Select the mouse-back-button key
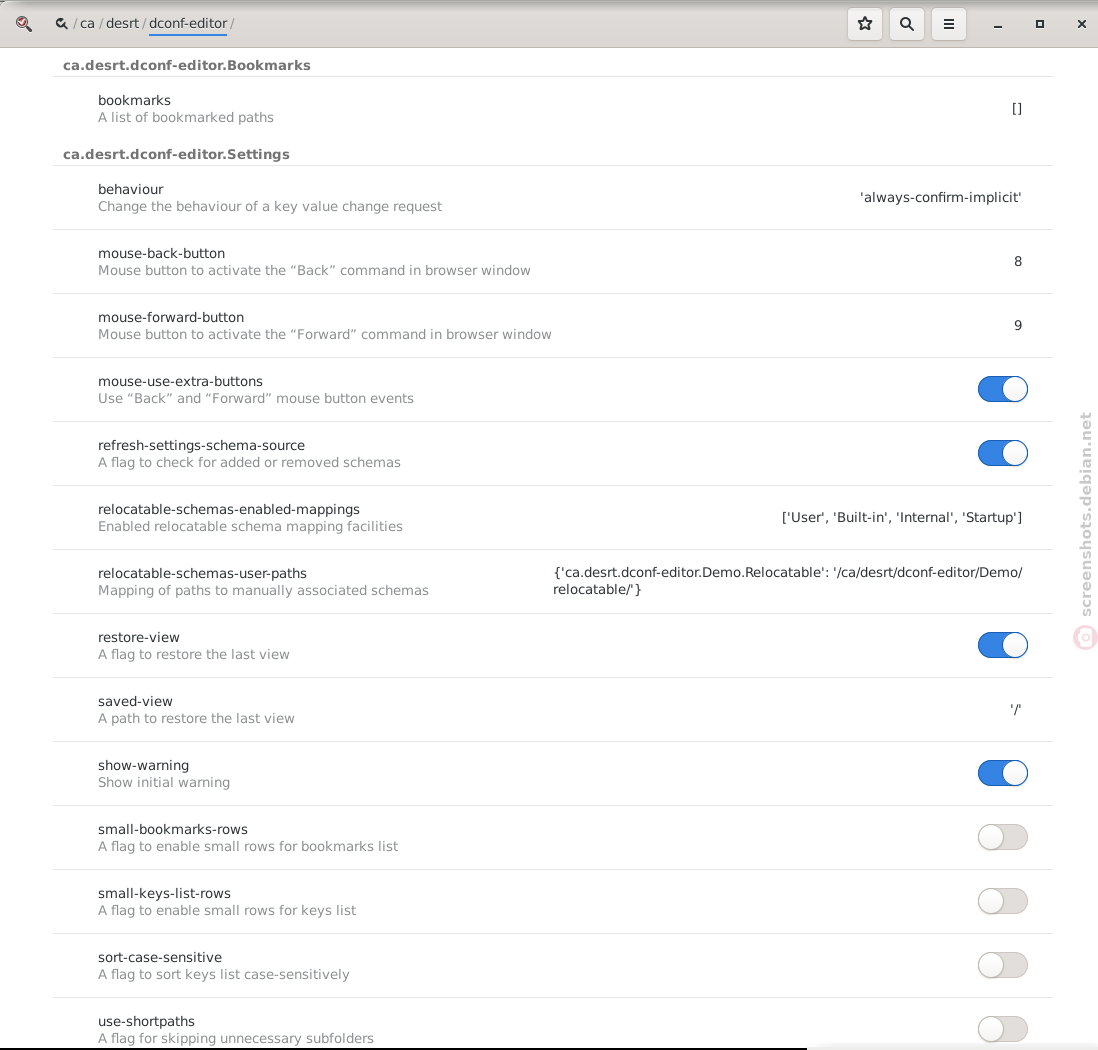Screen dimensions: 1098x1050 point(553,261)
